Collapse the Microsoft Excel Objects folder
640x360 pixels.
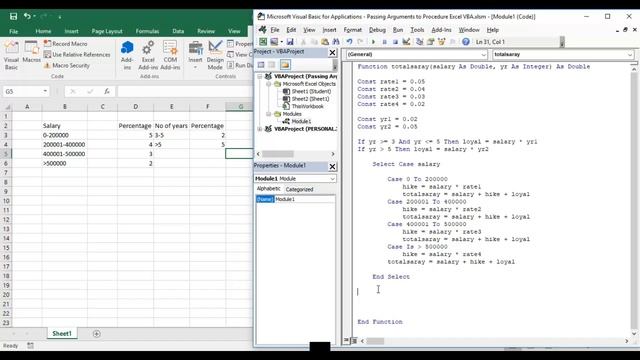coord(269,84)
